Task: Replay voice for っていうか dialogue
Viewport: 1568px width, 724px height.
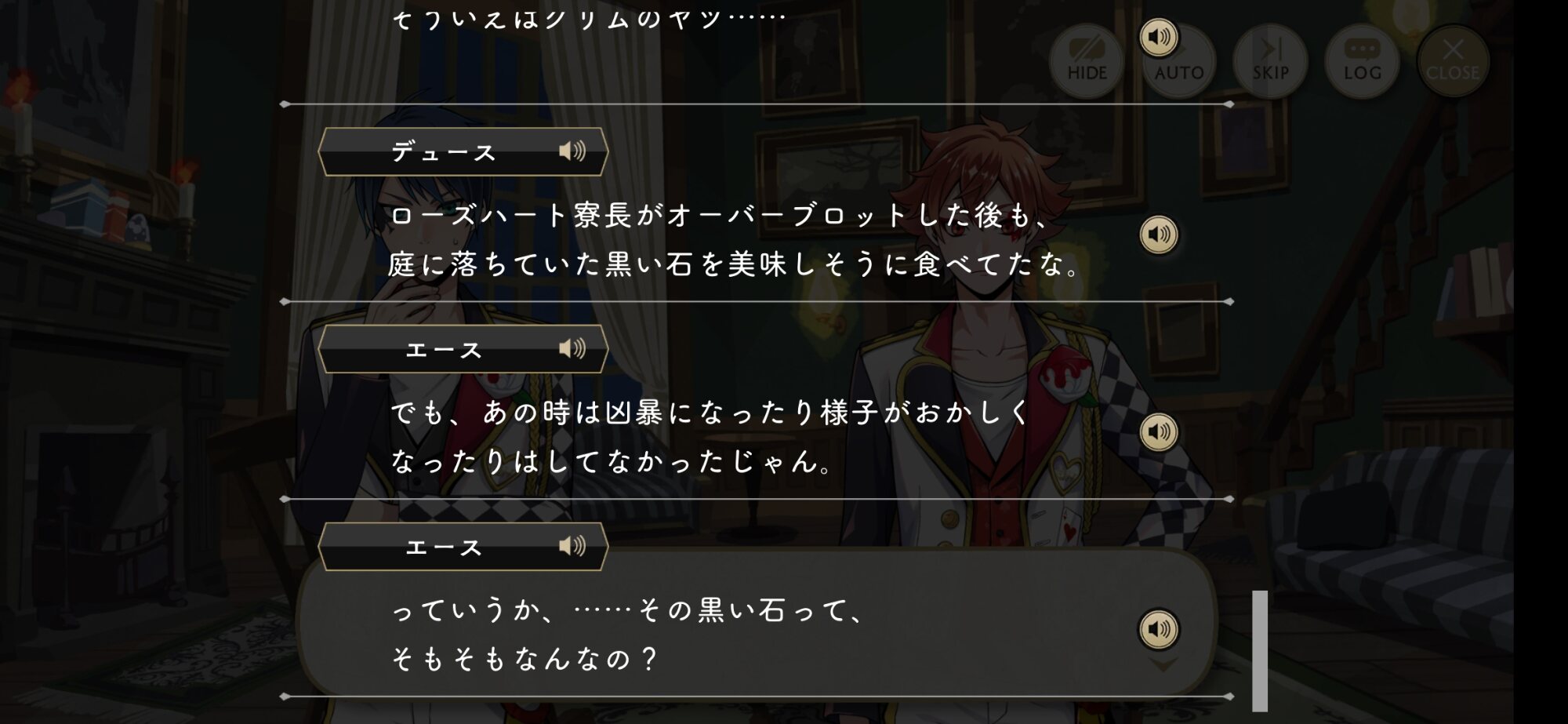Action: coord(1159,629)
